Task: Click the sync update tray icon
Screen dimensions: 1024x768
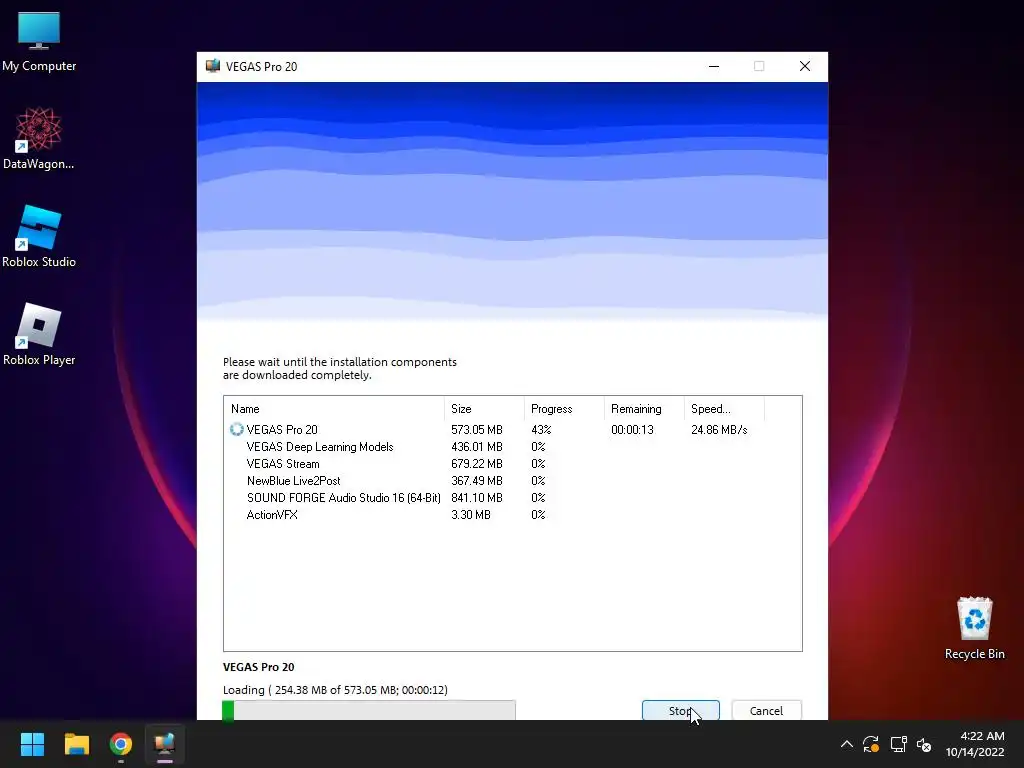Action: point(871,744)
